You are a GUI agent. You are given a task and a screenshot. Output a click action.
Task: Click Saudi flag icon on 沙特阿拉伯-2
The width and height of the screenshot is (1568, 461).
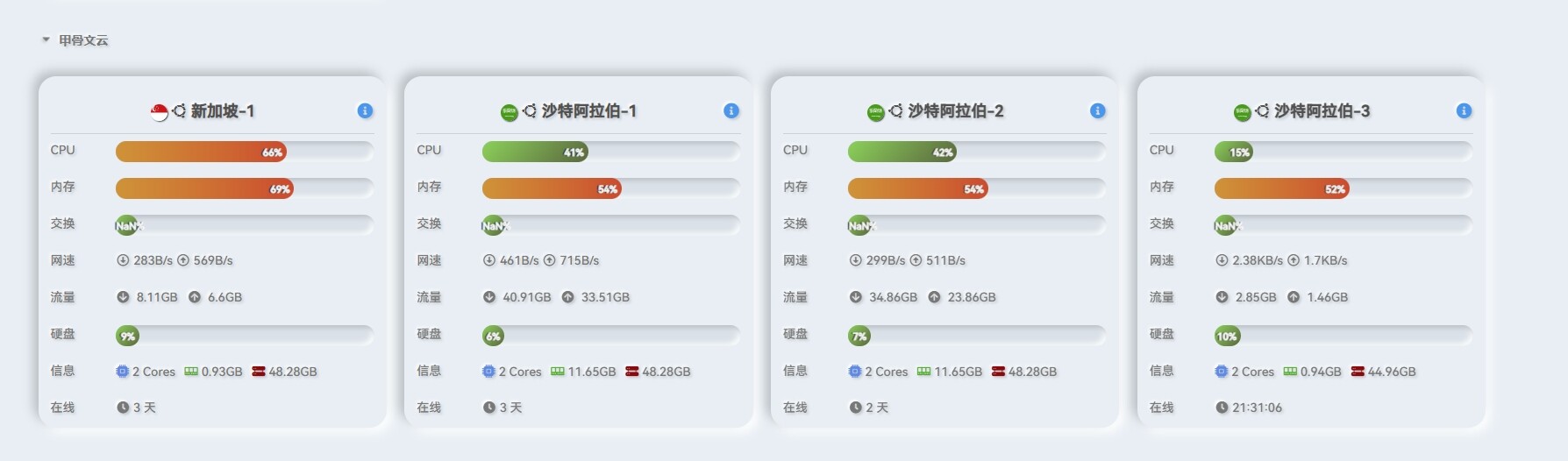tap(875, 112)
